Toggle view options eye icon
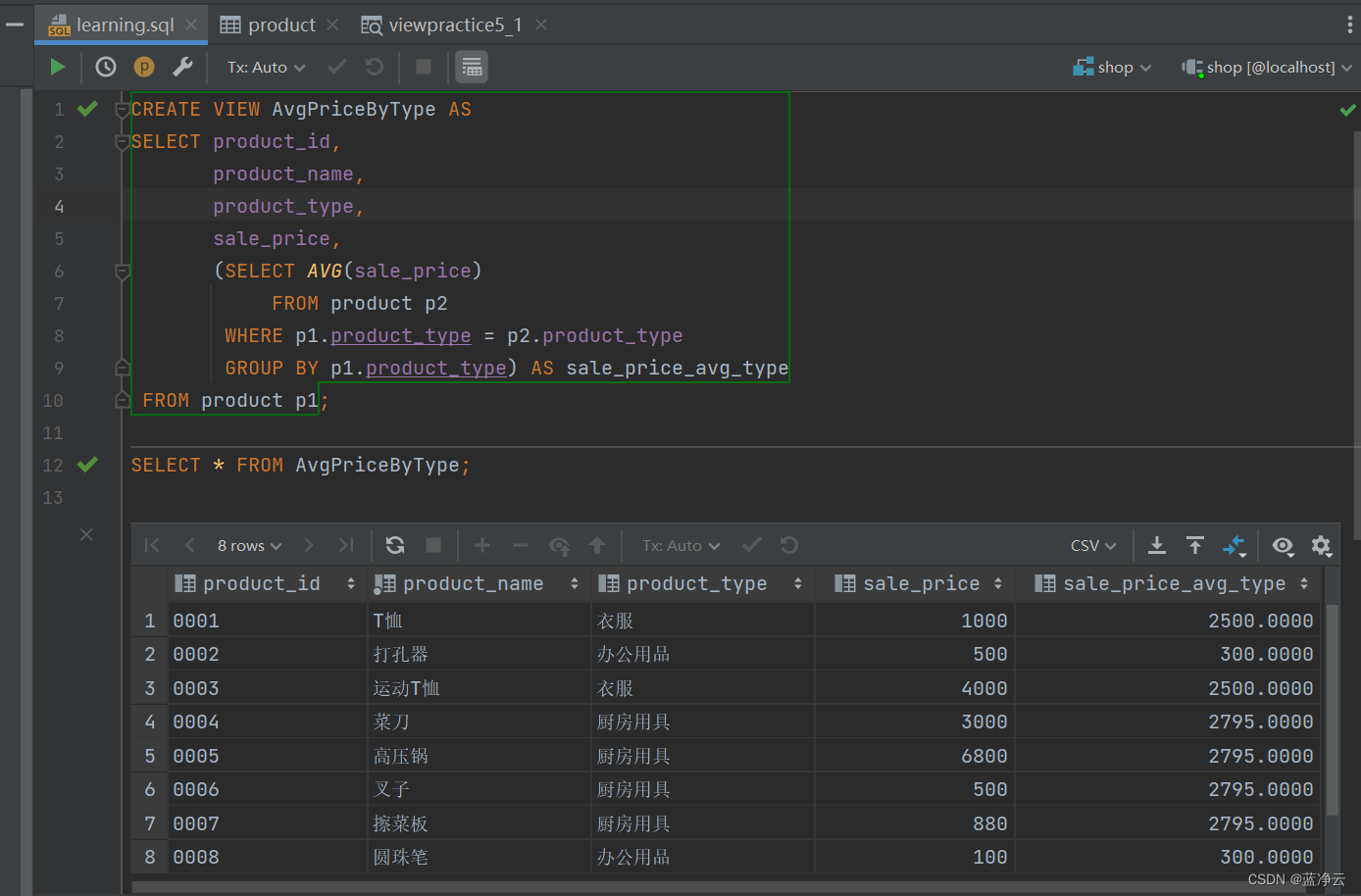This screenshot has width=1361, height=896. [1283, 545]
